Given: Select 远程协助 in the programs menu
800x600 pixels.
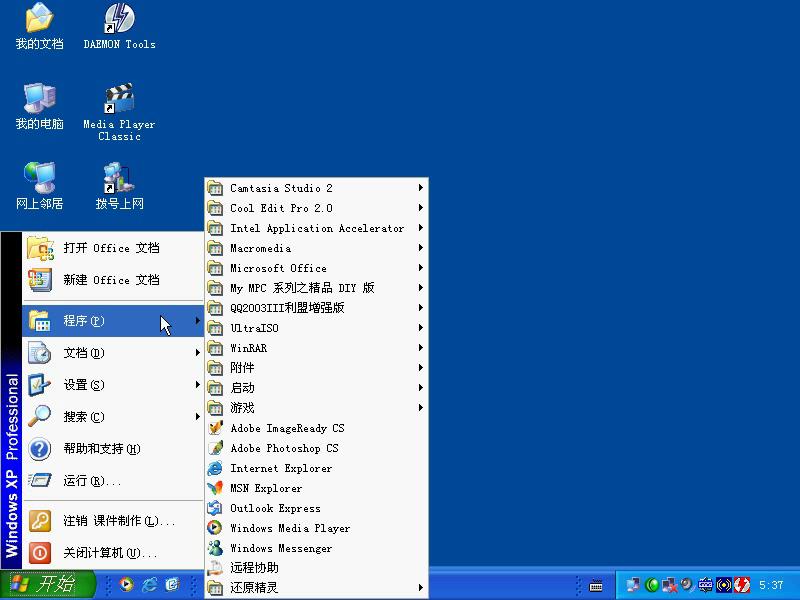Looking at the screenshot, I should tap(316, 568).
